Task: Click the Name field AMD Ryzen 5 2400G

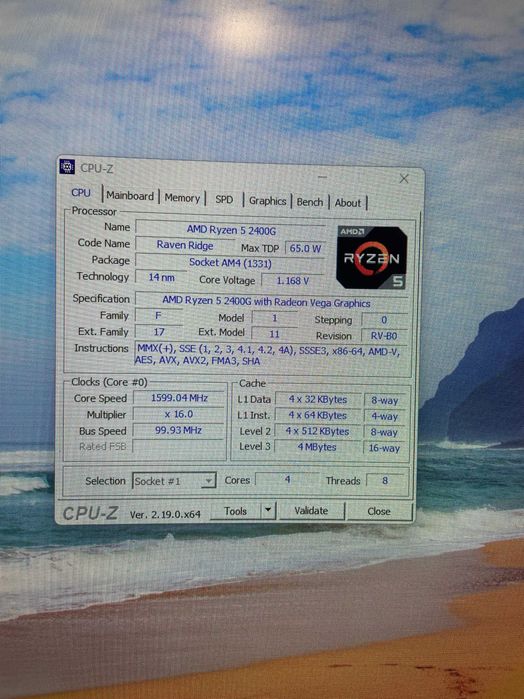Action: [231, 230]
